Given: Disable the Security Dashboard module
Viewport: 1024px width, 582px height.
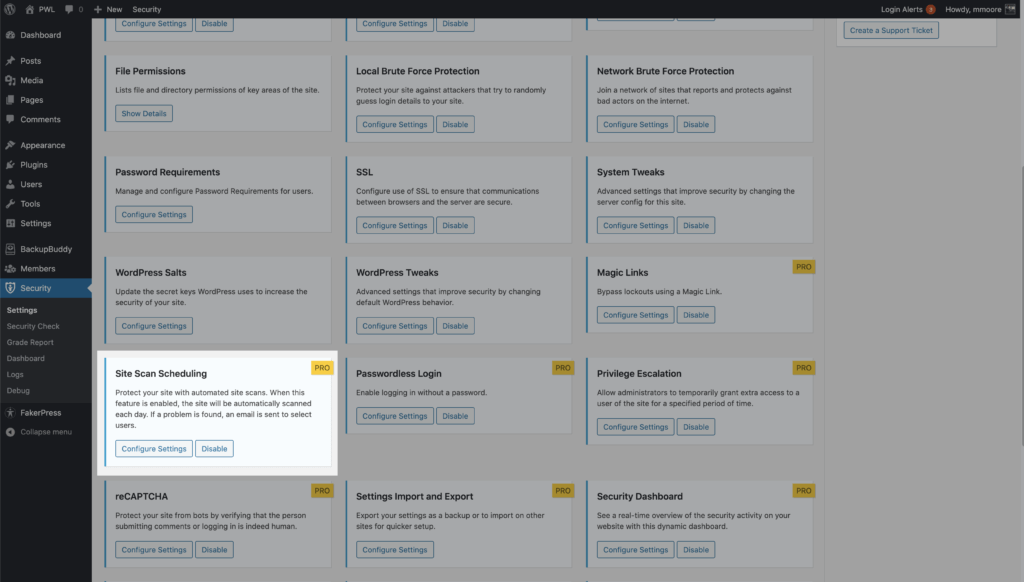Looking at the screenshot, I should tap(696, 550).
